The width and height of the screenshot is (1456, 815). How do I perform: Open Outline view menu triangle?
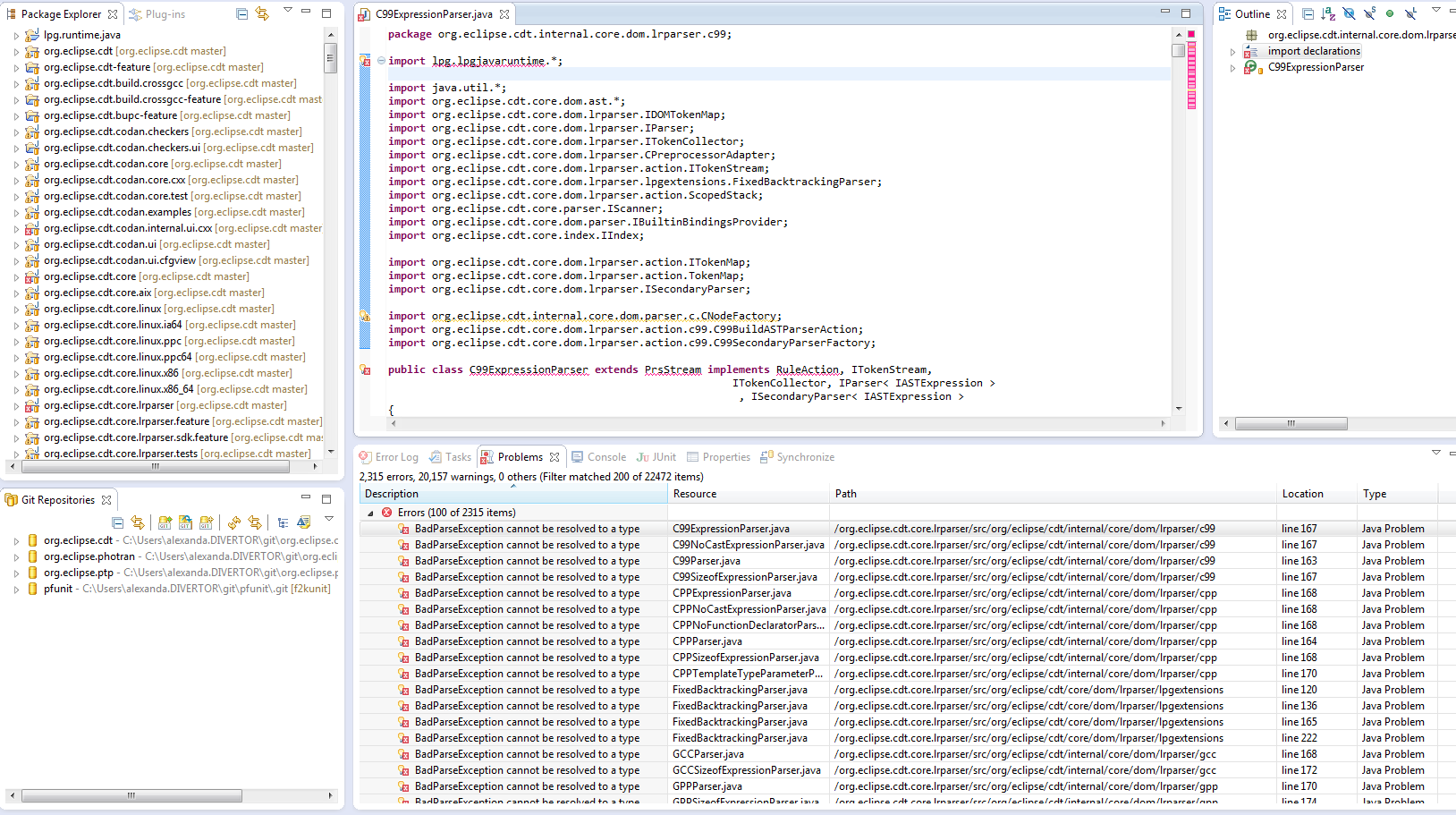(x=1436, y=10)
